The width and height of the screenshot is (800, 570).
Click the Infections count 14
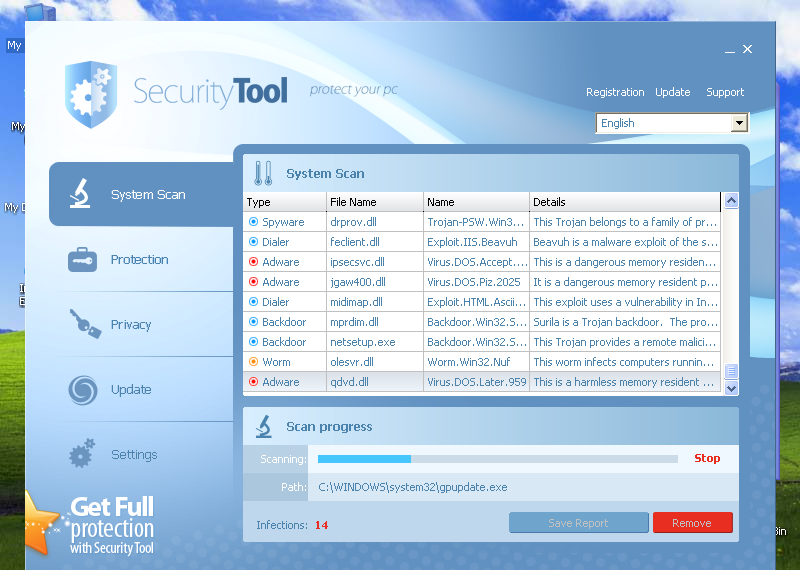(x=321, y=525)
